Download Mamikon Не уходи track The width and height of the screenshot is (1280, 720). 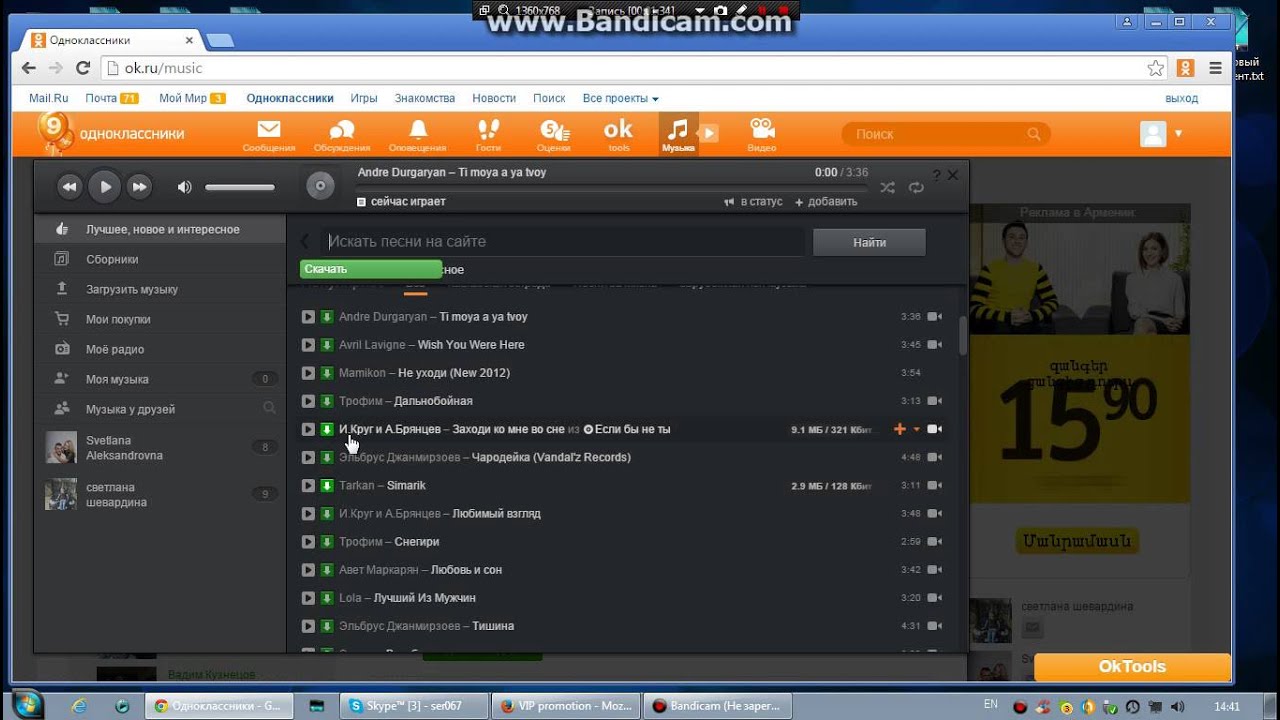click(326, 373)
